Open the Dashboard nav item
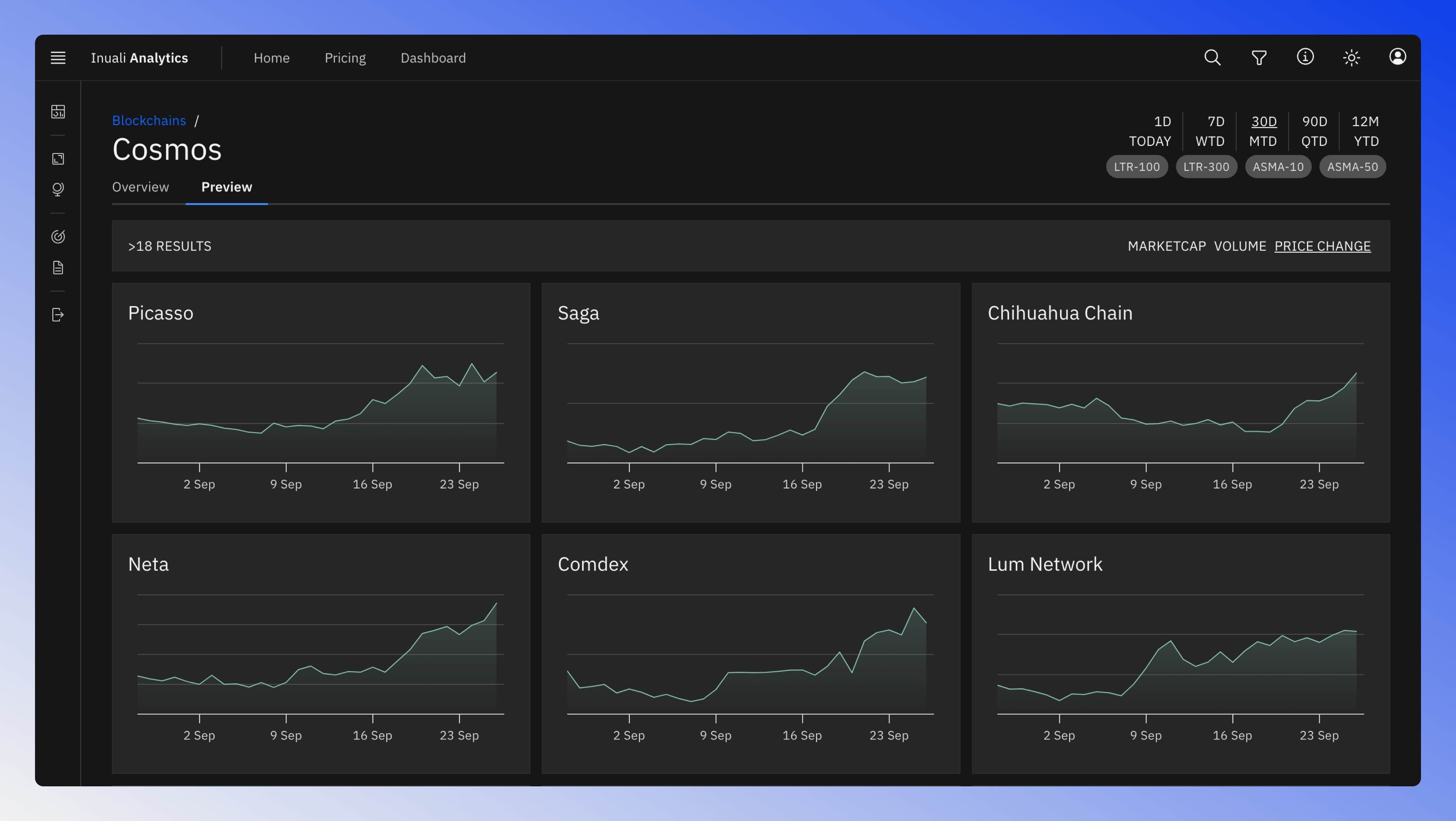 point(433,58)
